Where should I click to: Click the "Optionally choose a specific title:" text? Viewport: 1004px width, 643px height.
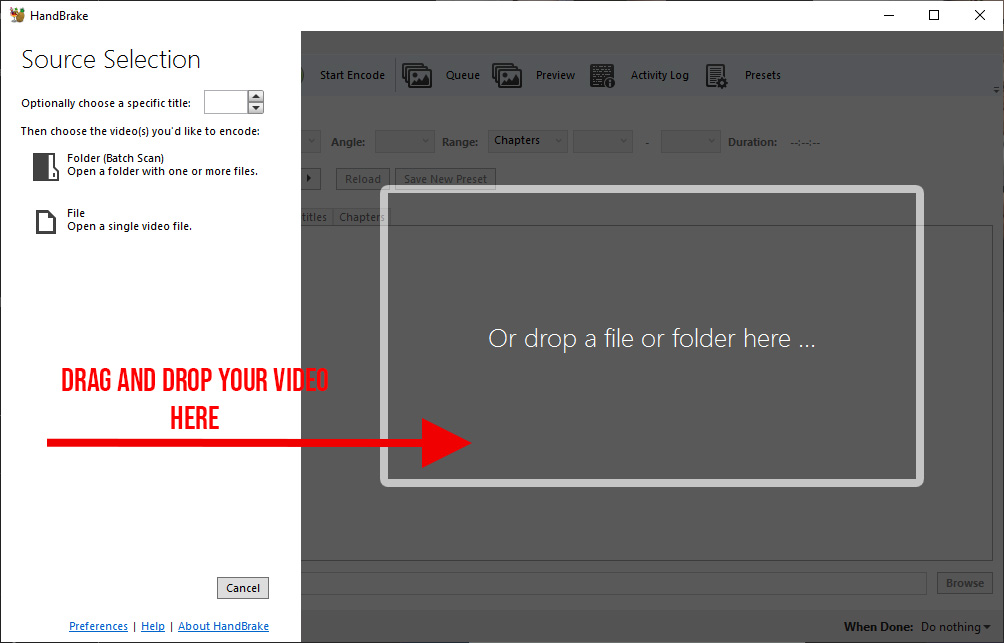pyautogui.click(x=106, y=103)
